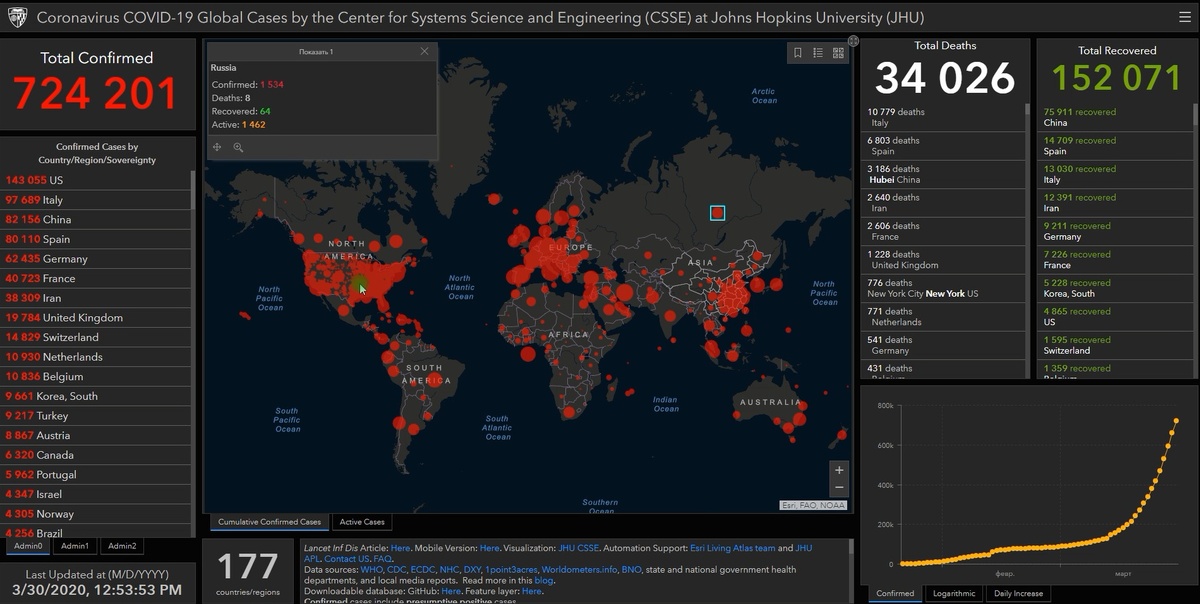Screen dimensions: 1200x604
Task: Open the basemap gallery grid icon
Action: (x=838, y=53)
